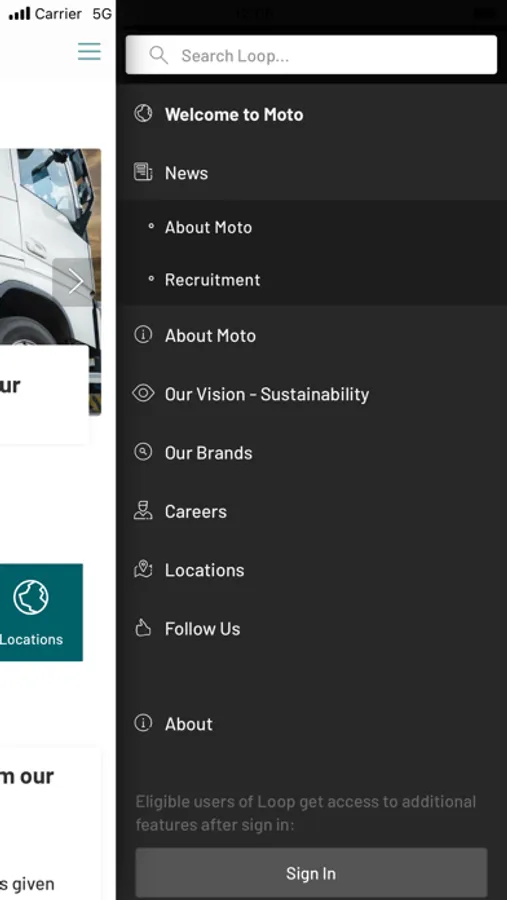The image size is (507, 900).
Task: Click the Careers person icon
Action: click(x=143, y=511)
